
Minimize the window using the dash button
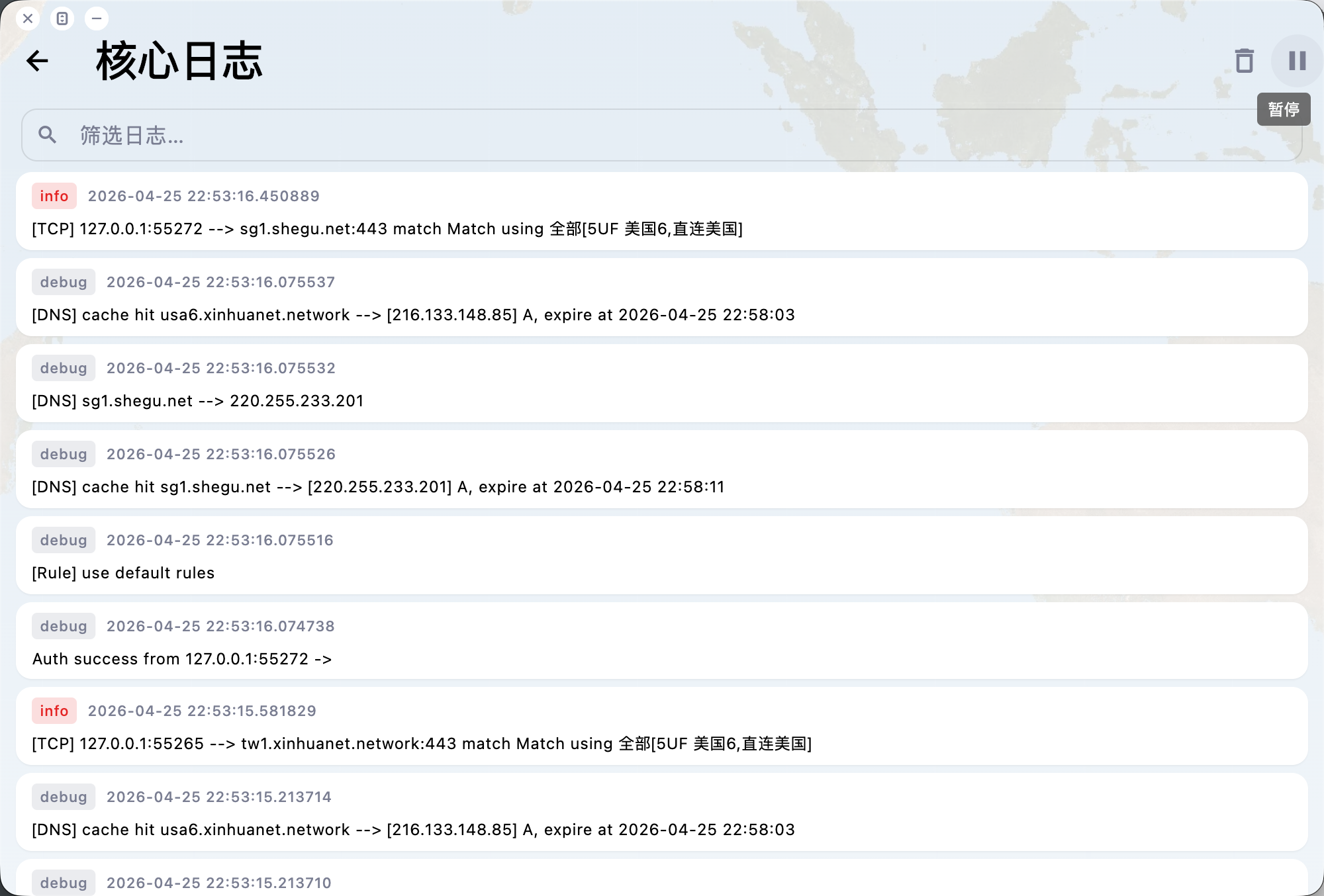click(97, 19)
